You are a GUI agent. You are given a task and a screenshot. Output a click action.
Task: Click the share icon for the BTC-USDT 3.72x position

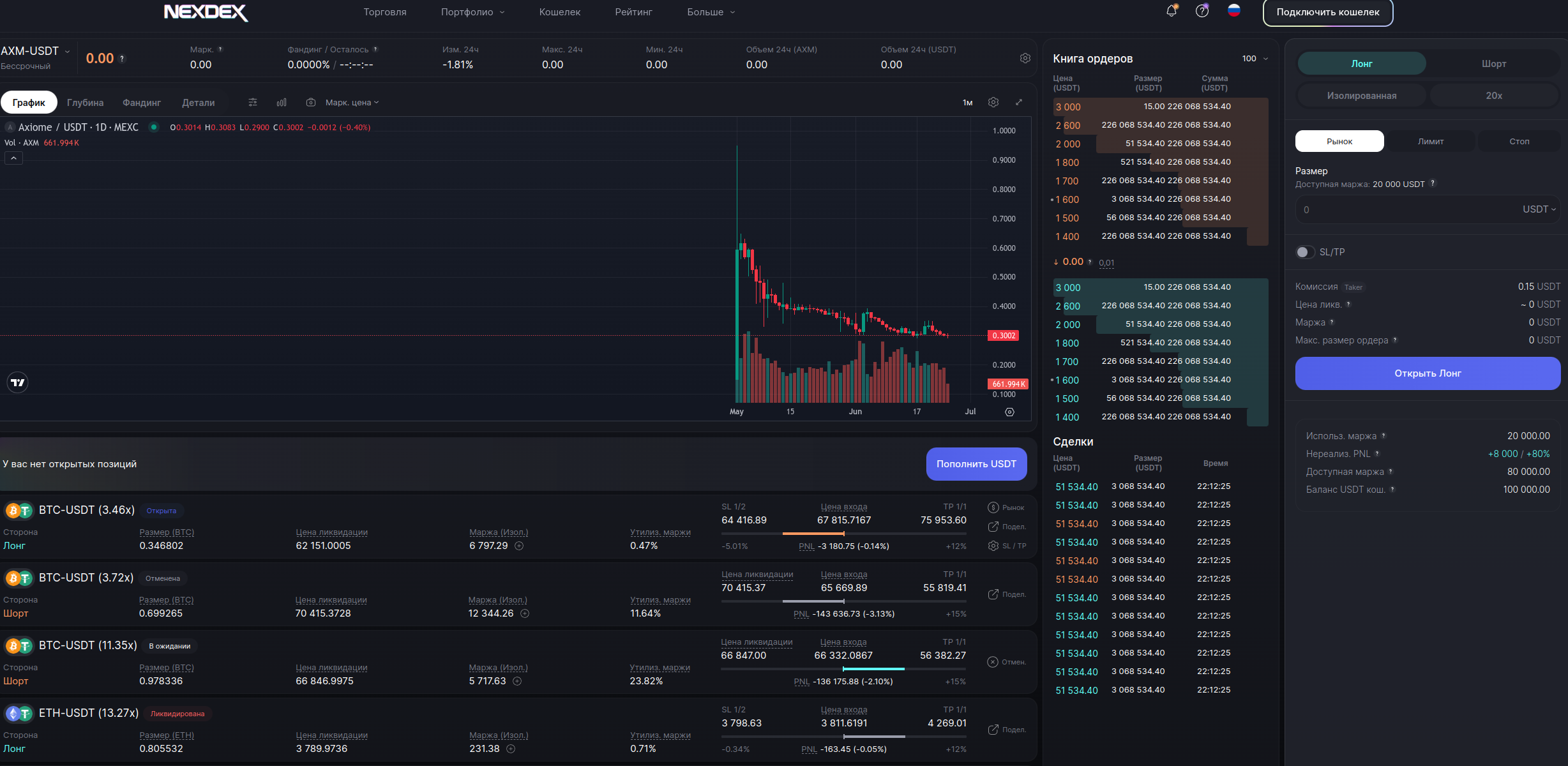[x=993, y=594]
